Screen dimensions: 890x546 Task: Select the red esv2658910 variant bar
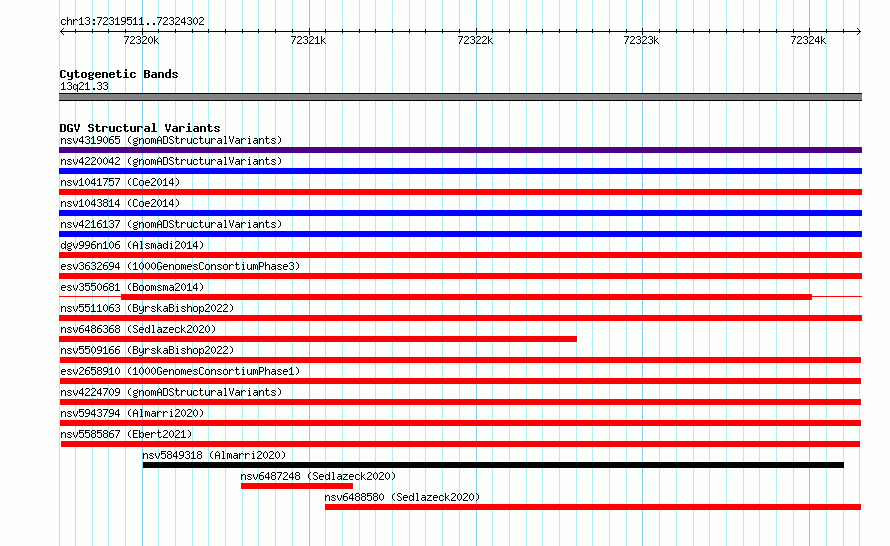(460, 381)
